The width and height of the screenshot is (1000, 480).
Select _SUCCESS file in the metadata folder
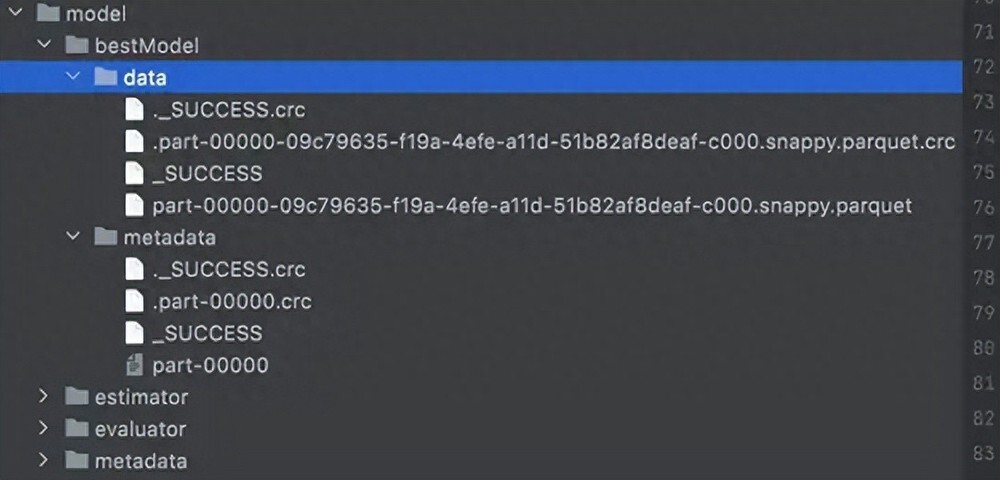(x=207, y=333)
